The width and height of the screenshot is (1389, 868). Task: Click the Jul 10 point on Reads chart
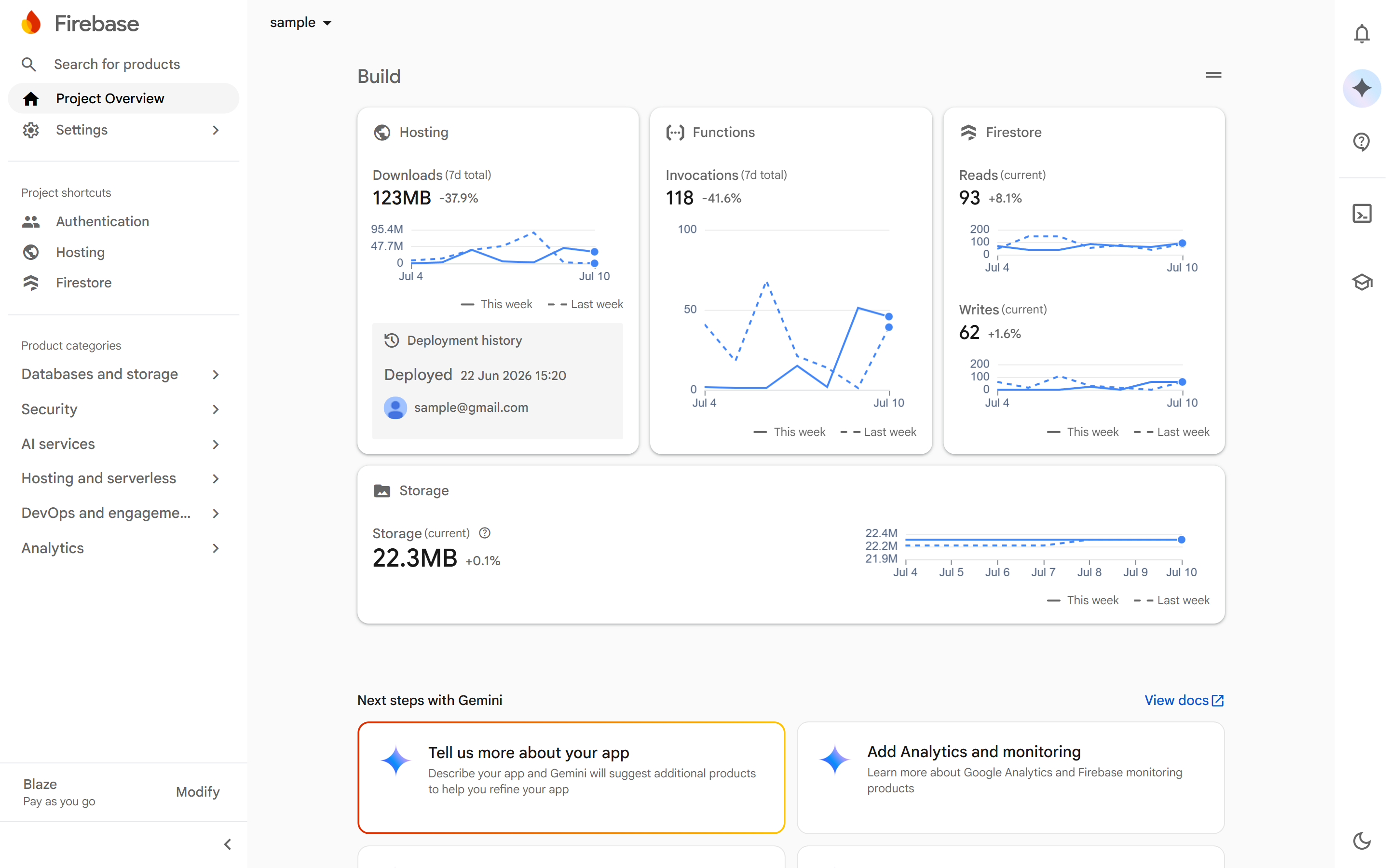coord(1182,244)
